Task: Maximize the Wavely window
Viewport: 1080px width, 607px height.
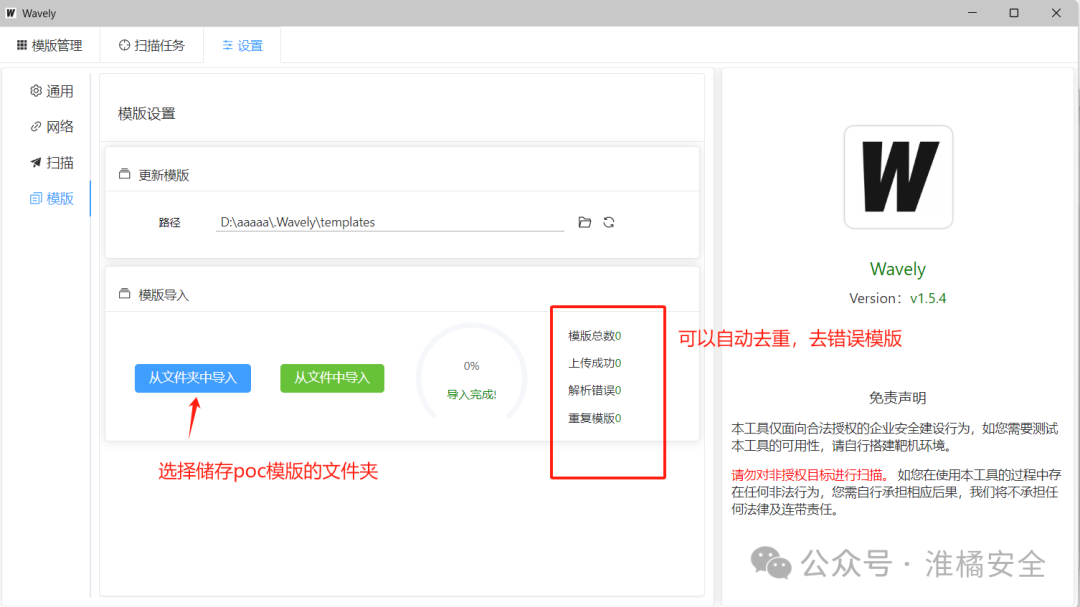Action: [1014, 13]
